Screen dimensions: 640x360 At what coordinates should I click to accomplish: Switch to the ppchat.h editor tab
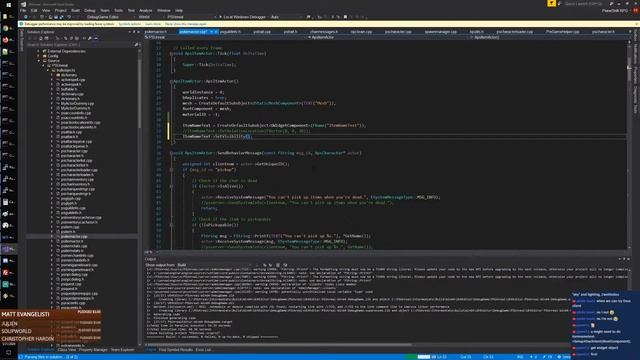tap(290, 32)
